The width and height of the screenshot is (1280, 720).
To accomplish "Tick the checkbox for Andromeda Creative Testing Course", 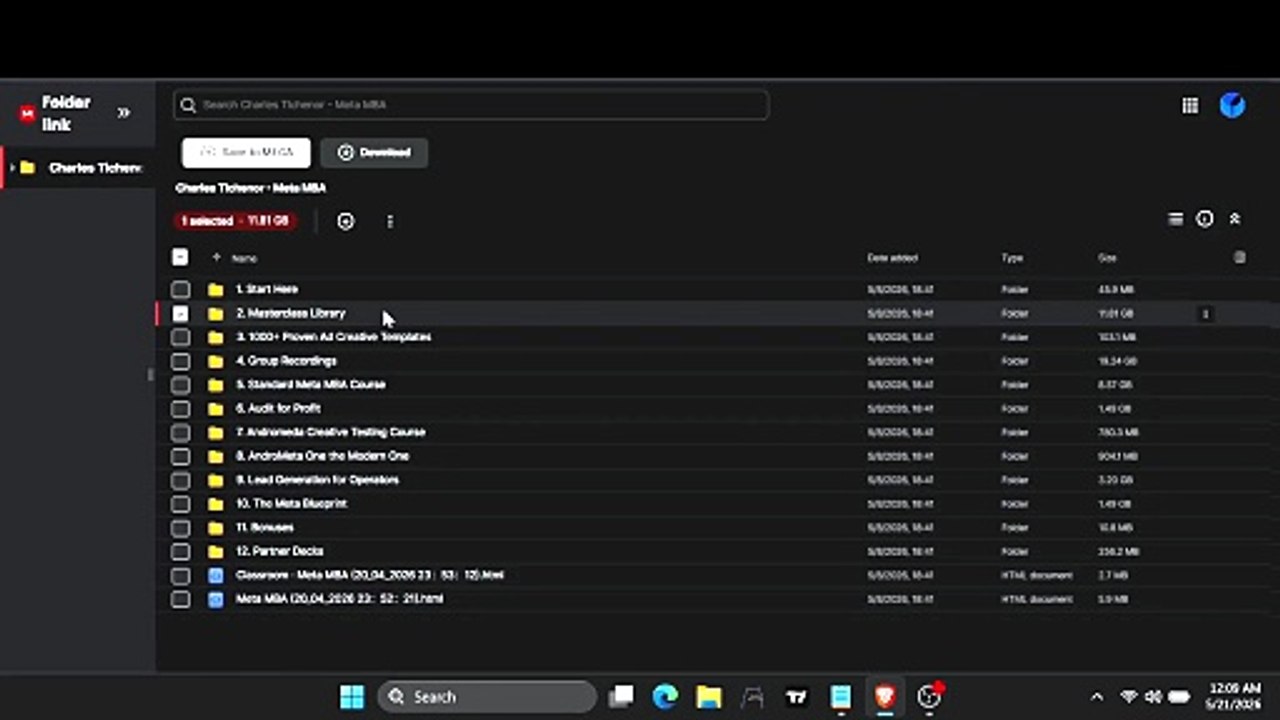I will 180,433.
